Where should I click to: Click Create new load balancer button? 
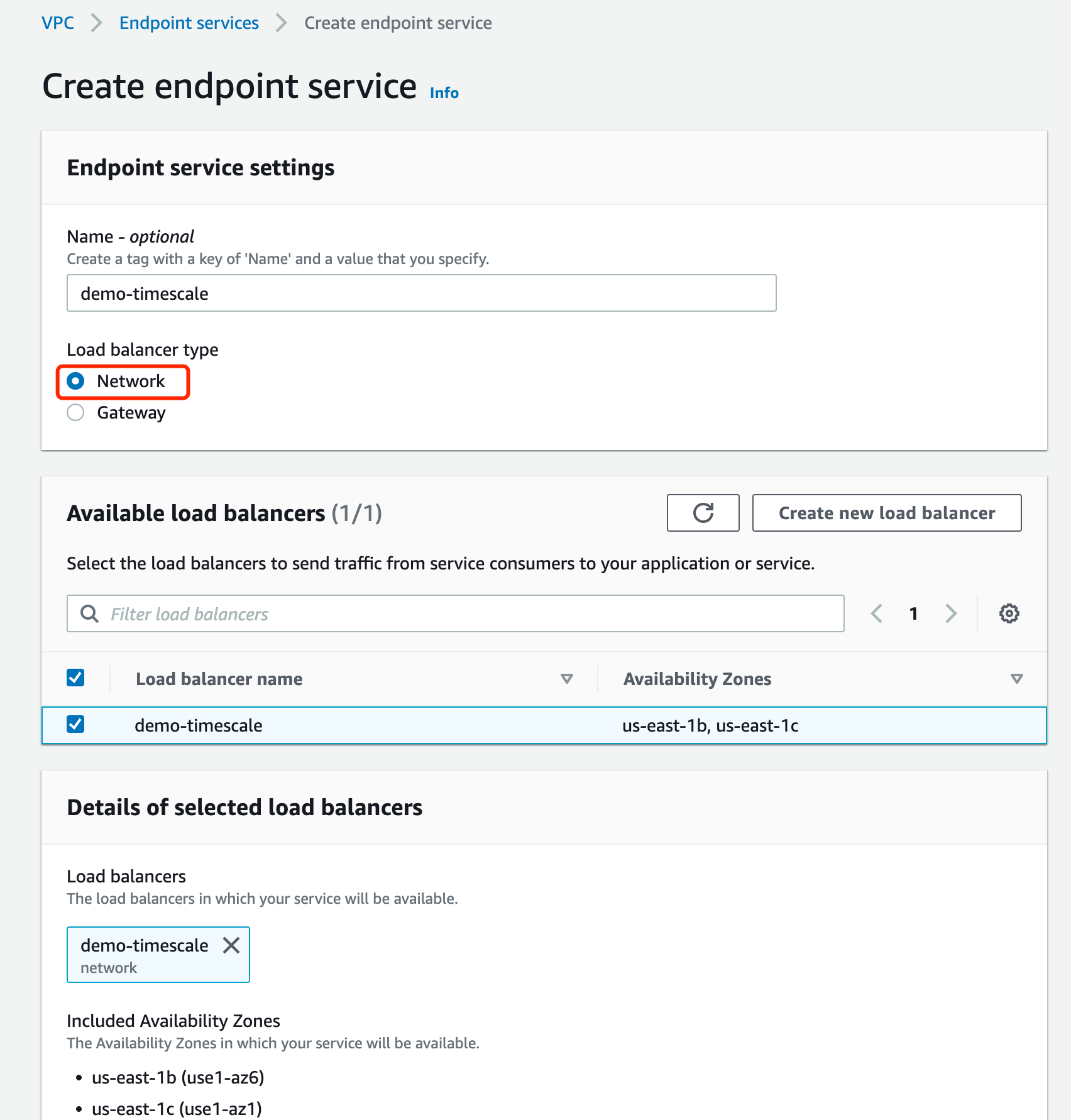point(886,513)
